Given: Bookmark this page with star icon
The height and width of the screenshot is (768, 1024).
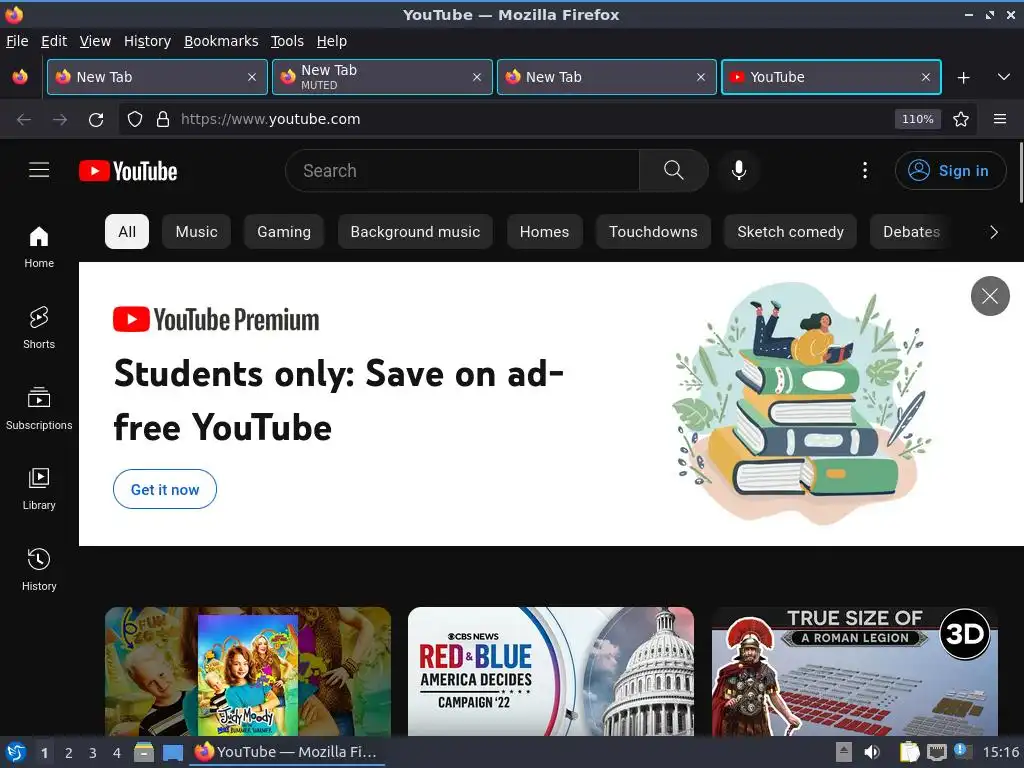Looking at the screenshot, I should (961, 120).
